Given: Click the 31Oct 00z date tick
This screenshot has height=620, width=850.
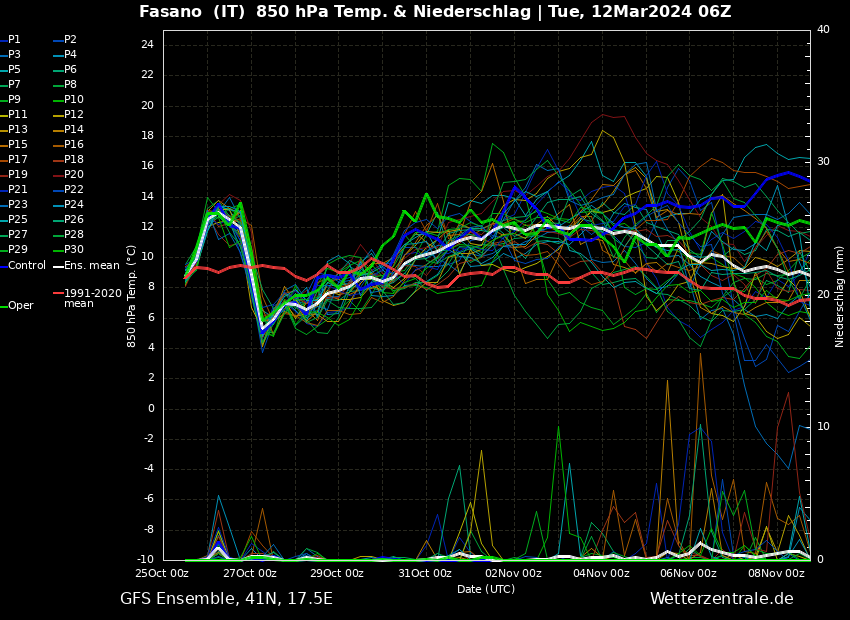Looking at the screenshot, I should [x=425, y=574].
